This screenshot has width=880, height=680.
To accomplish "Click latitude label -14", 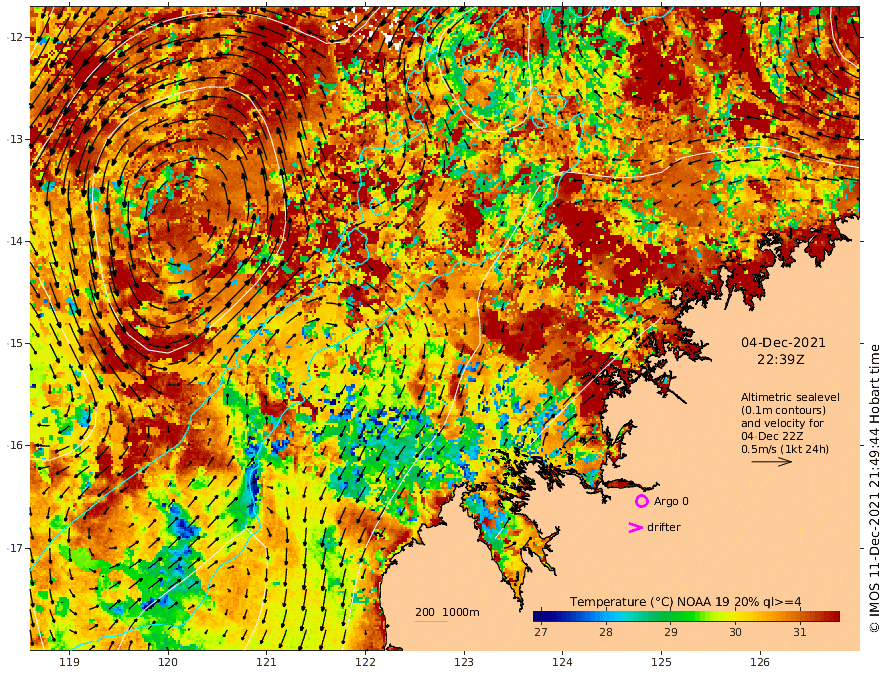I will [15, 241].
